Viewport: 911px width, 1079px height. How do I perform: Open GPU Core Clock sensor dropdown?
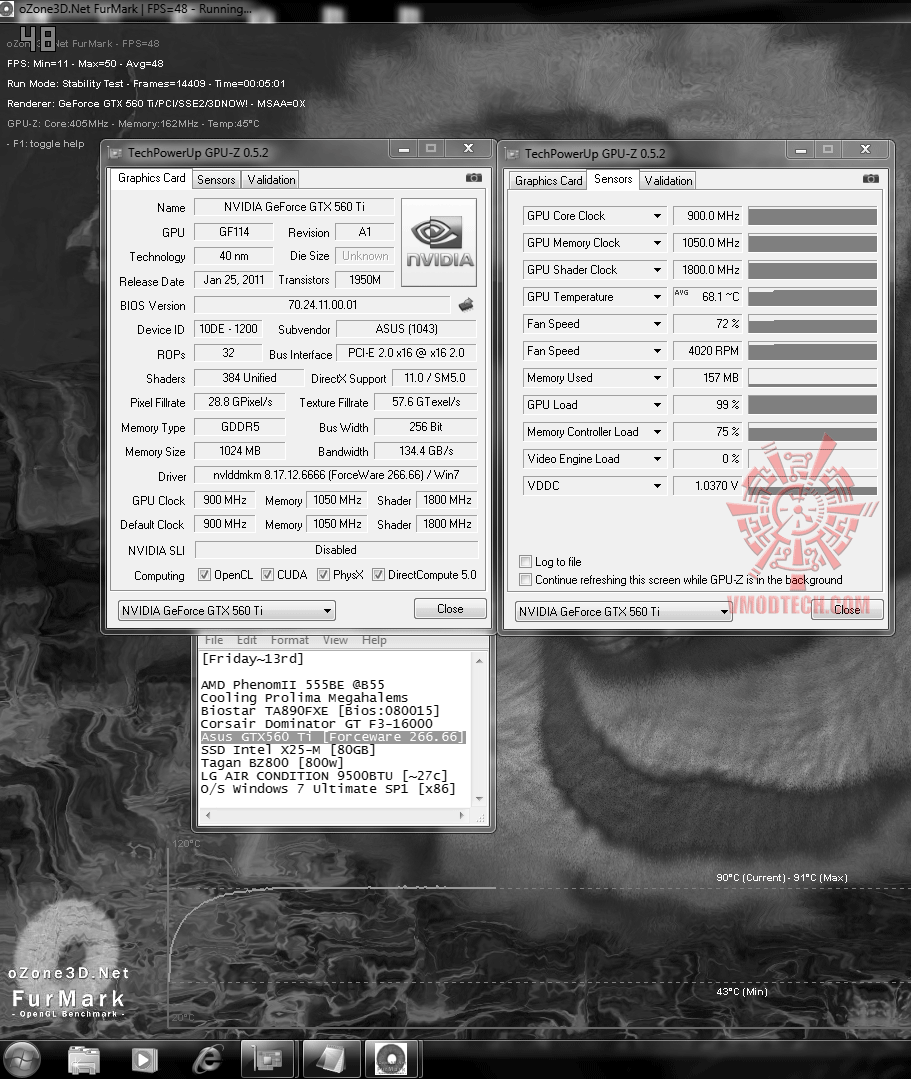(x=657, y=216)
